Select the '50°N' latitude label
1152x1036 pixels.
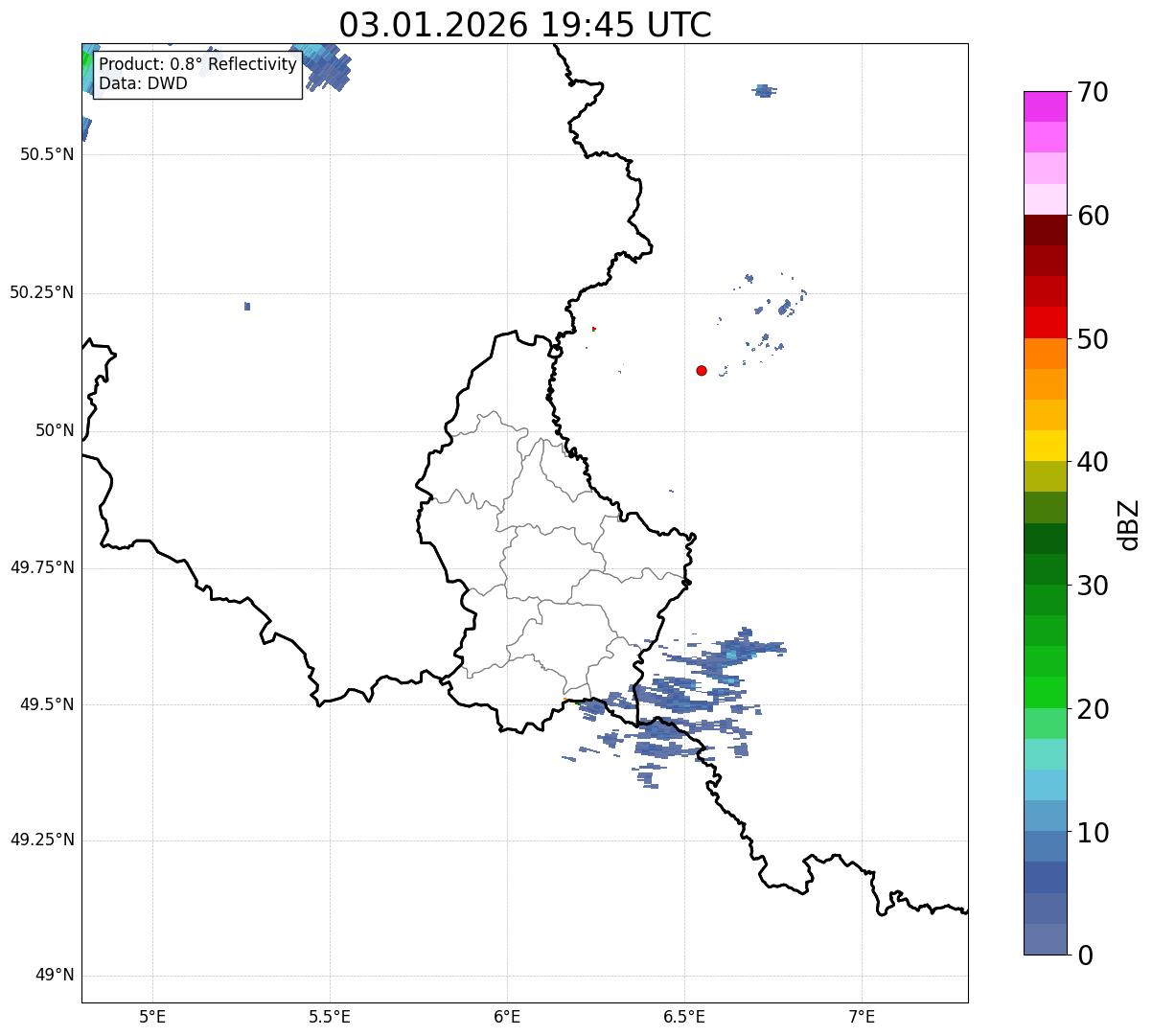click(x=55, y=430)
